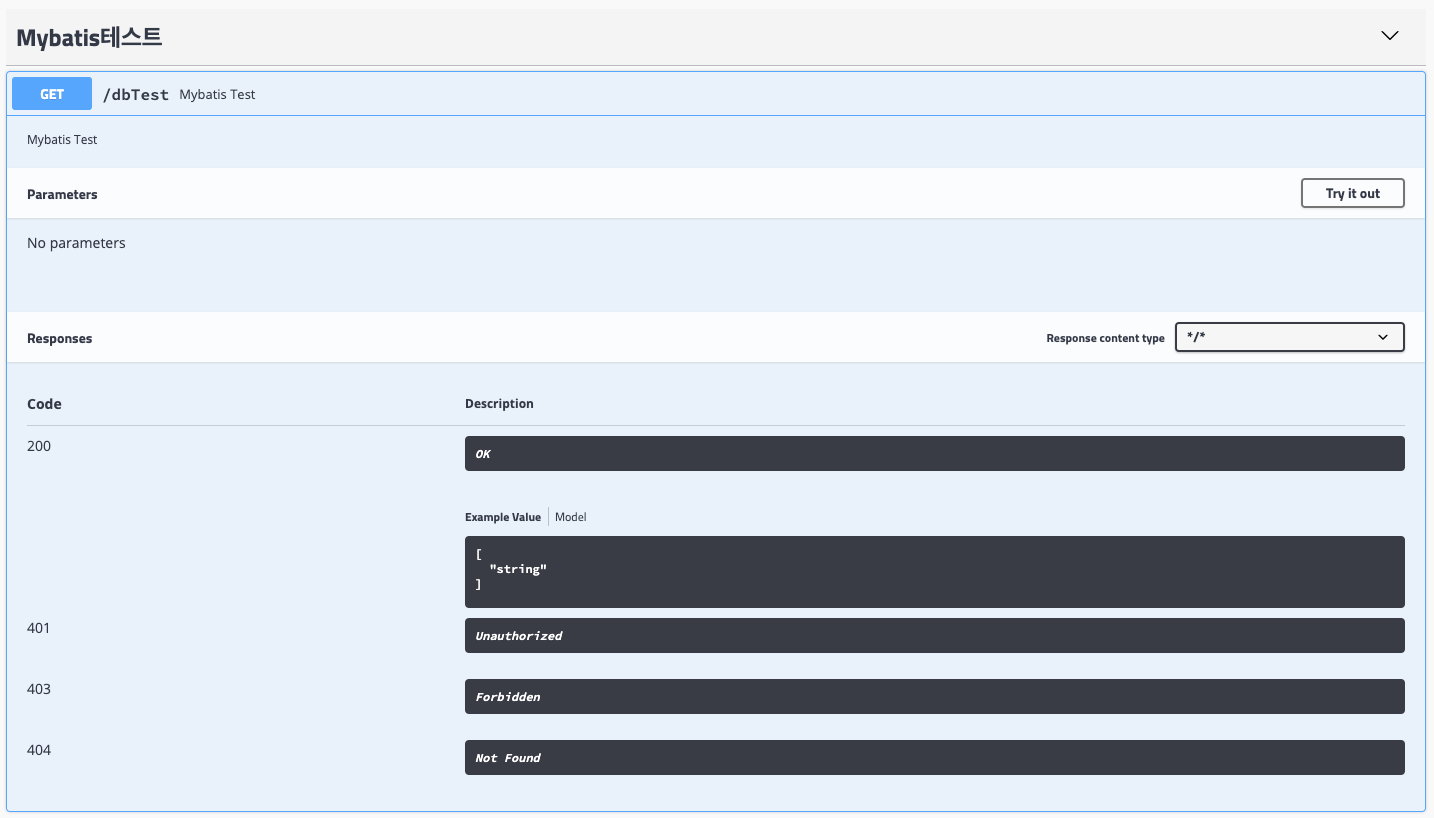Click the /dbTest endpoint path
This screenshot has height=818, width=1434.
pyautogui.click(x=136, y=94)
